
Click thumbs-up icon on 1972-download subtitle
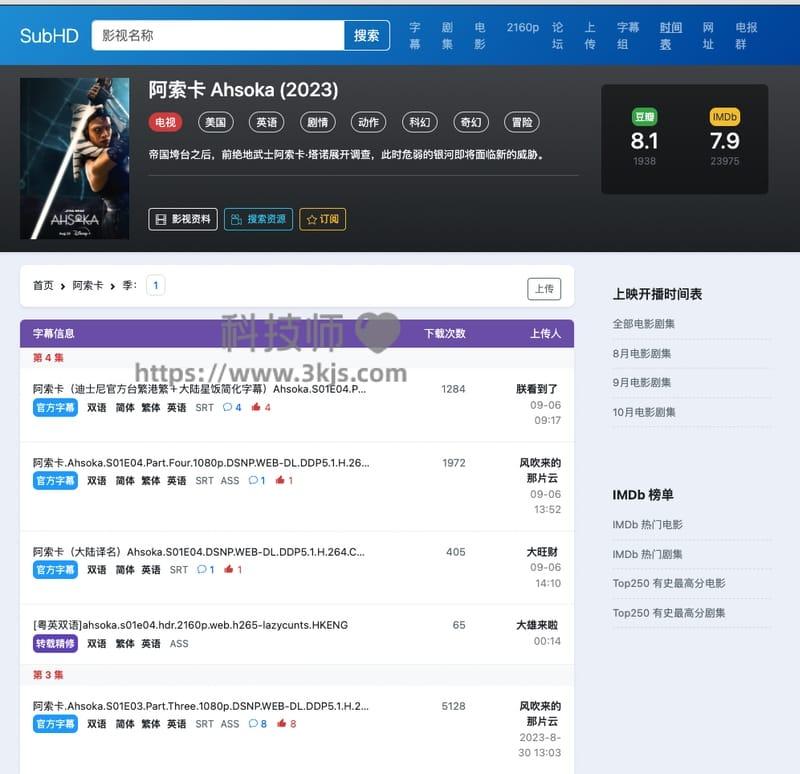[x=280, y=480]
